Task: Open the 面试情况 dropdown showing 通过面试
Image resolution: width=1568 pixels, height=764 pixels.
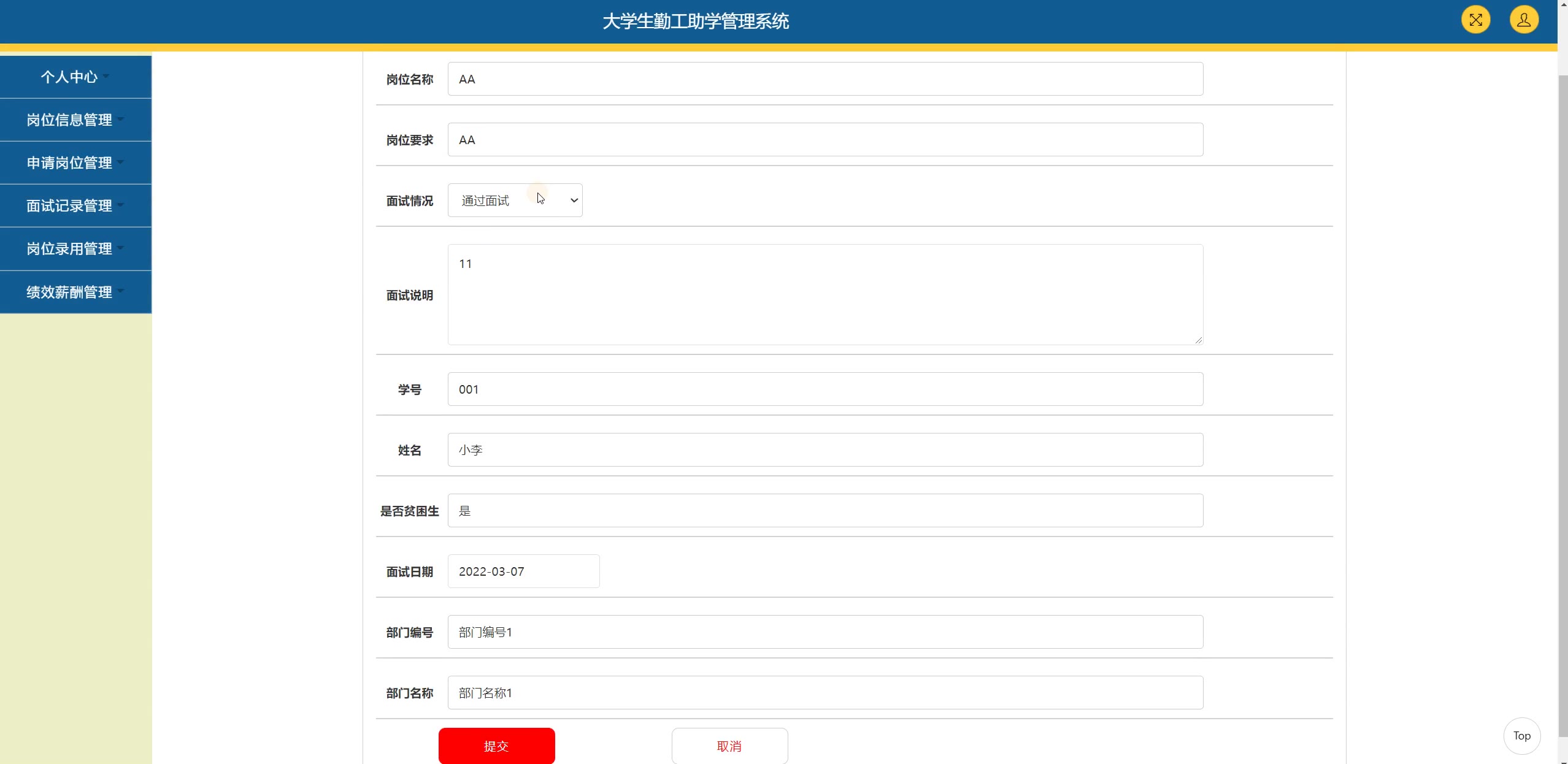Action: point(515,201)
